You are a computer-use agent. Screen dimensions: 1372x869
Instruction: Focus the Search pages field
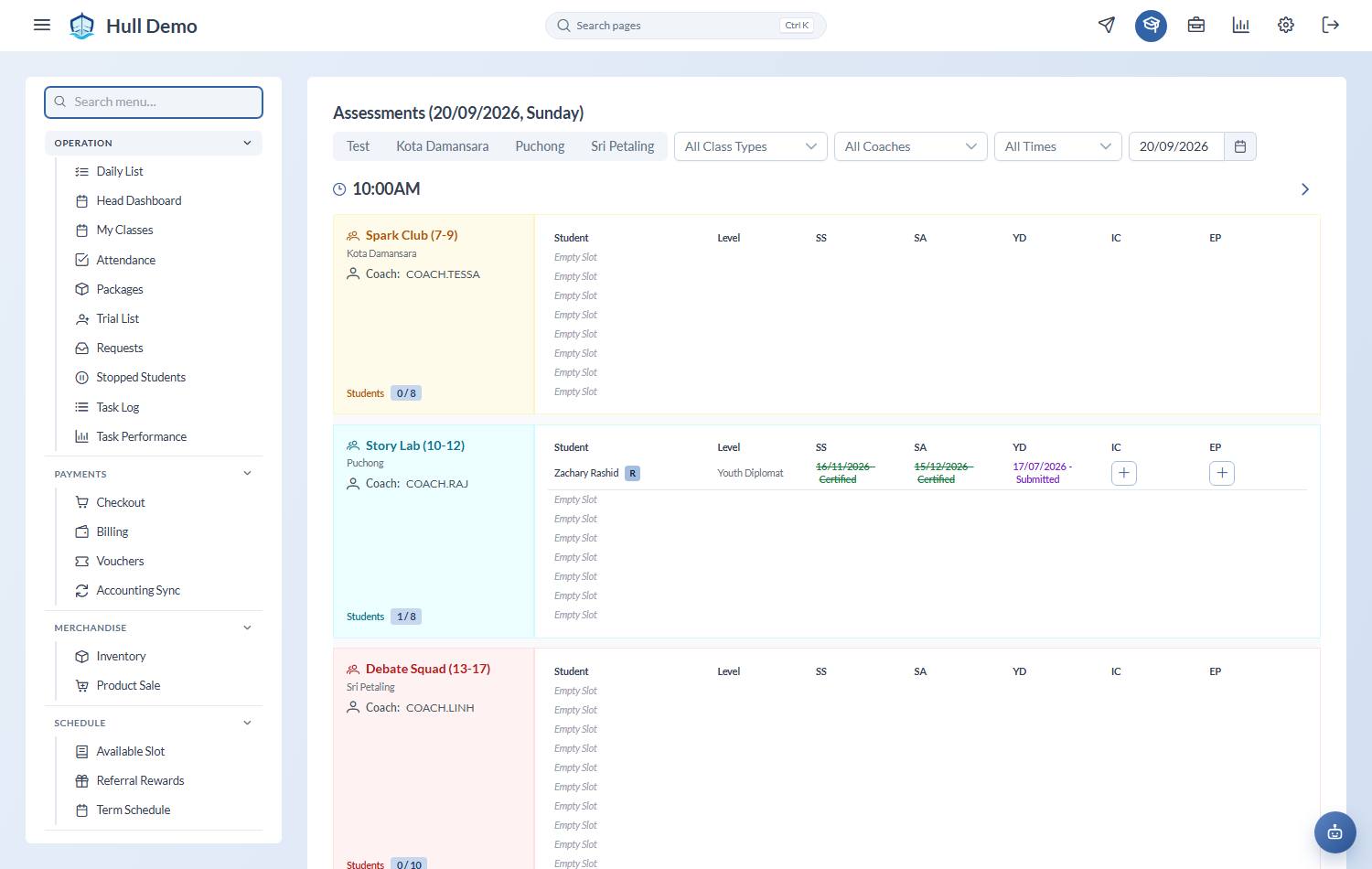pos(686,26)
